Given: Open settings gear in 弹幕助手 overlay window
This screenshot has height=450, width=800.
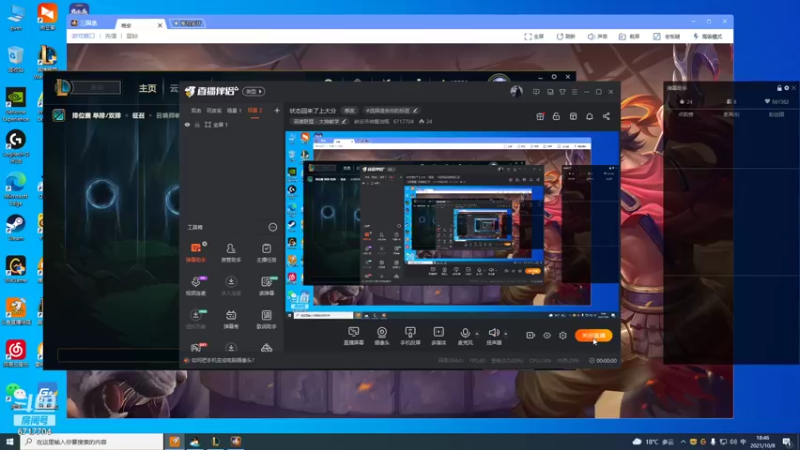Looking at the screenshot, I should click(786, 88).
